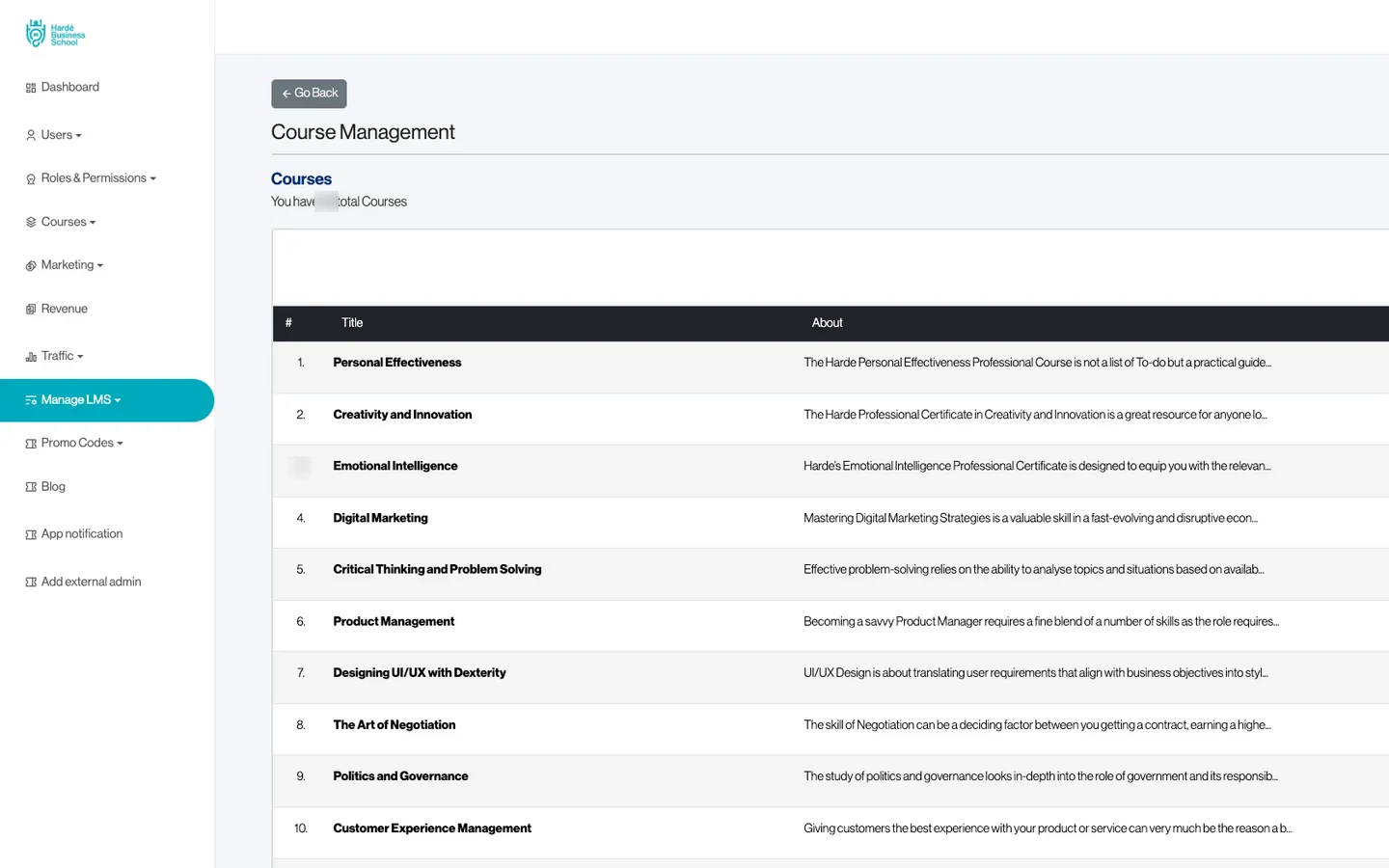Click the Users person icon
1389x868 pixels.
[31, 136]
